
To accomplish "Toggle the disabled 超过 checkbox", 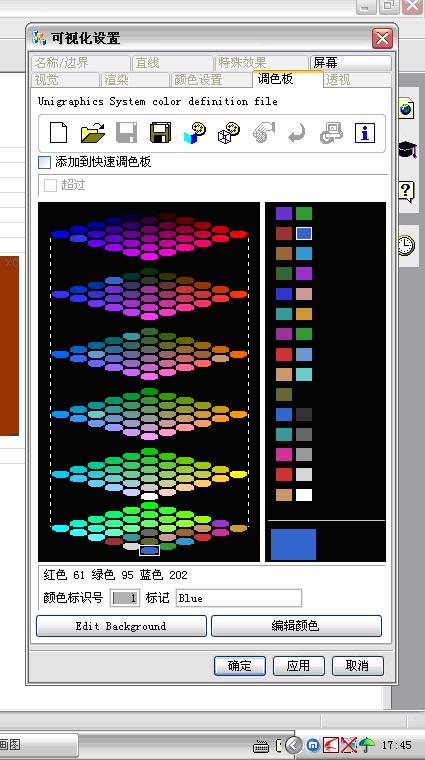I will 50,185.
